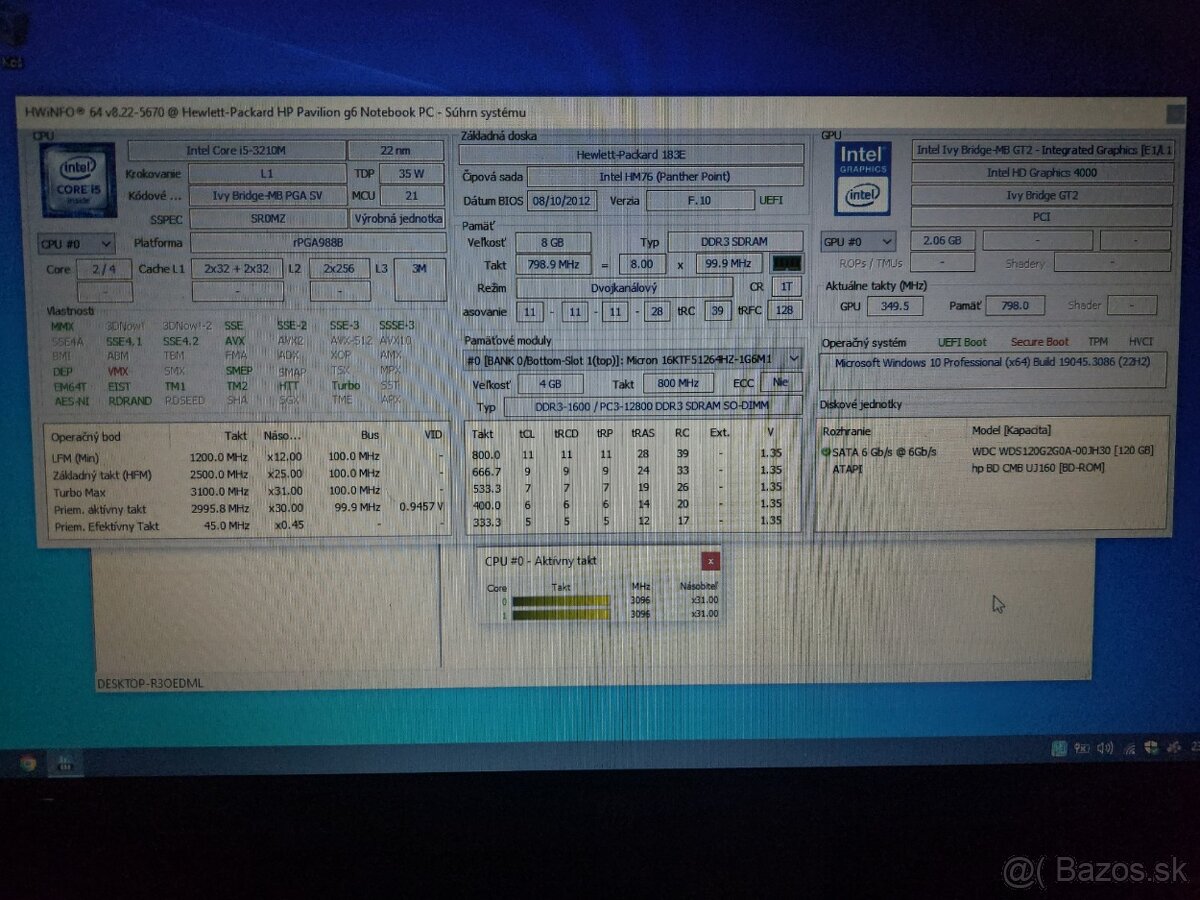
Task: Open Chrome from the taskbar
Action: point(28,764)
